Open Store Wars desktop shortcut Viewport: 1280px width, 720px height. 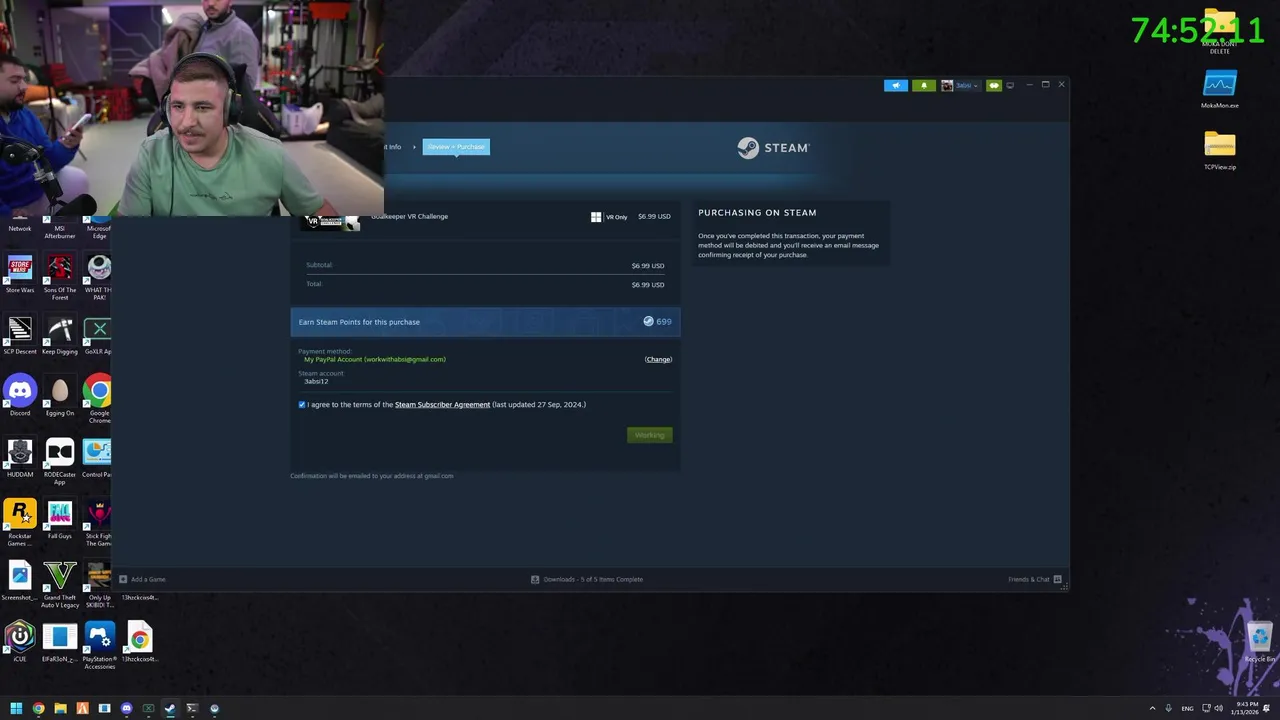(20, 274)
